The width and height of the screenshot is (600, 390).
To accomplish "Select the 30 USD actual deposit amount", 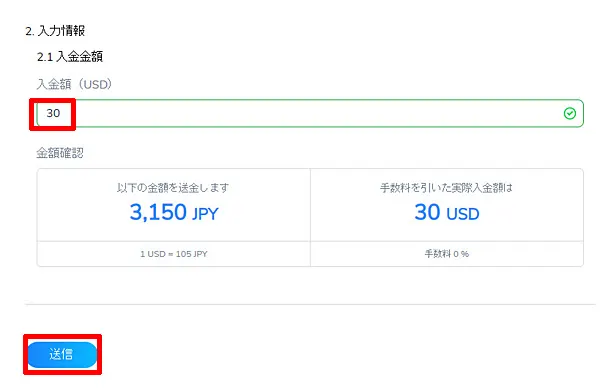I will pos(447,212).
